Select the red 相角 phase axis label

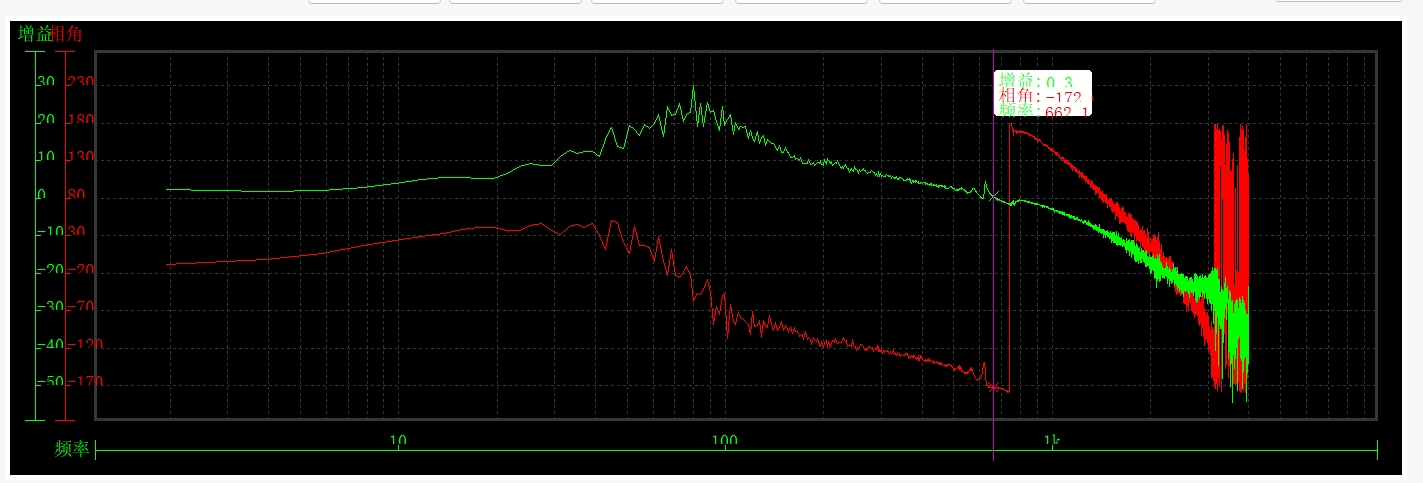[x=67, y=33]
